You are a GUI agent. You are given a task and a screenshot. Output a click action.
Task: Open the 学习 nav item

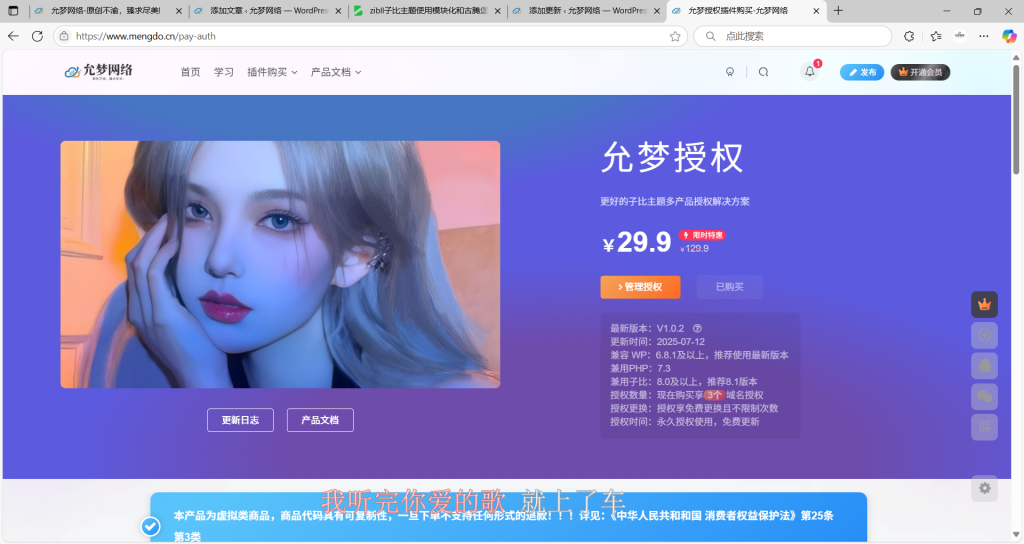[x=224, y=72]
